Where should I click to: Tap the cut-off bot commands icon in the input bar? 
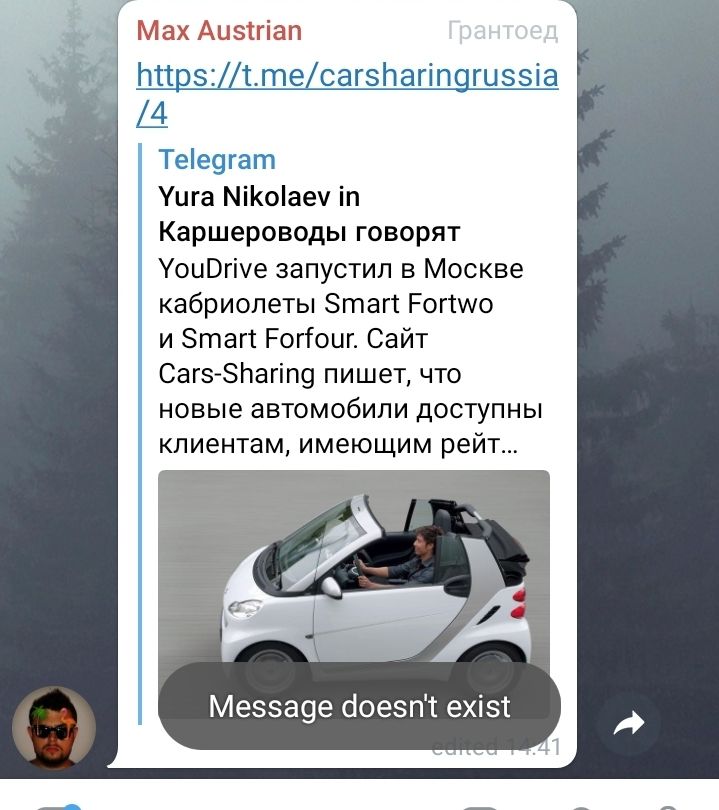coord(478,807)
